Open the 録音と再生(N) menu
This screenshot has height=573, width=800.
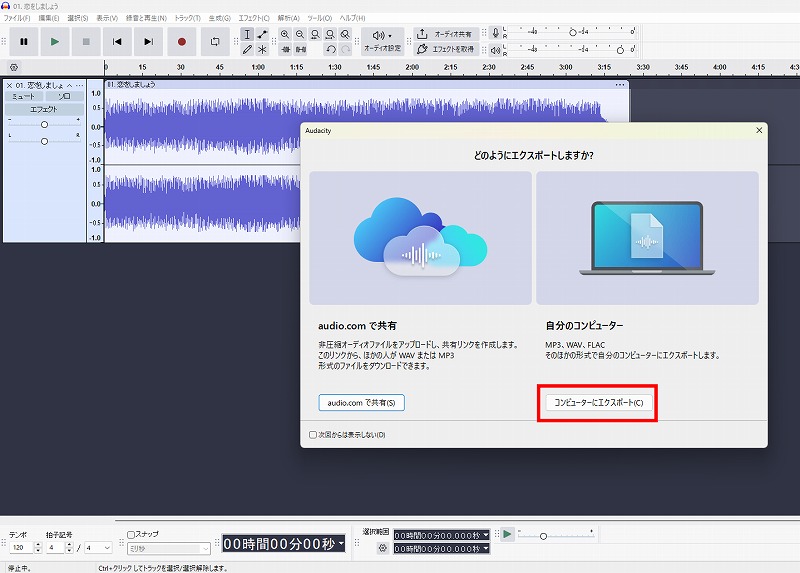click(x=146, y=18)
